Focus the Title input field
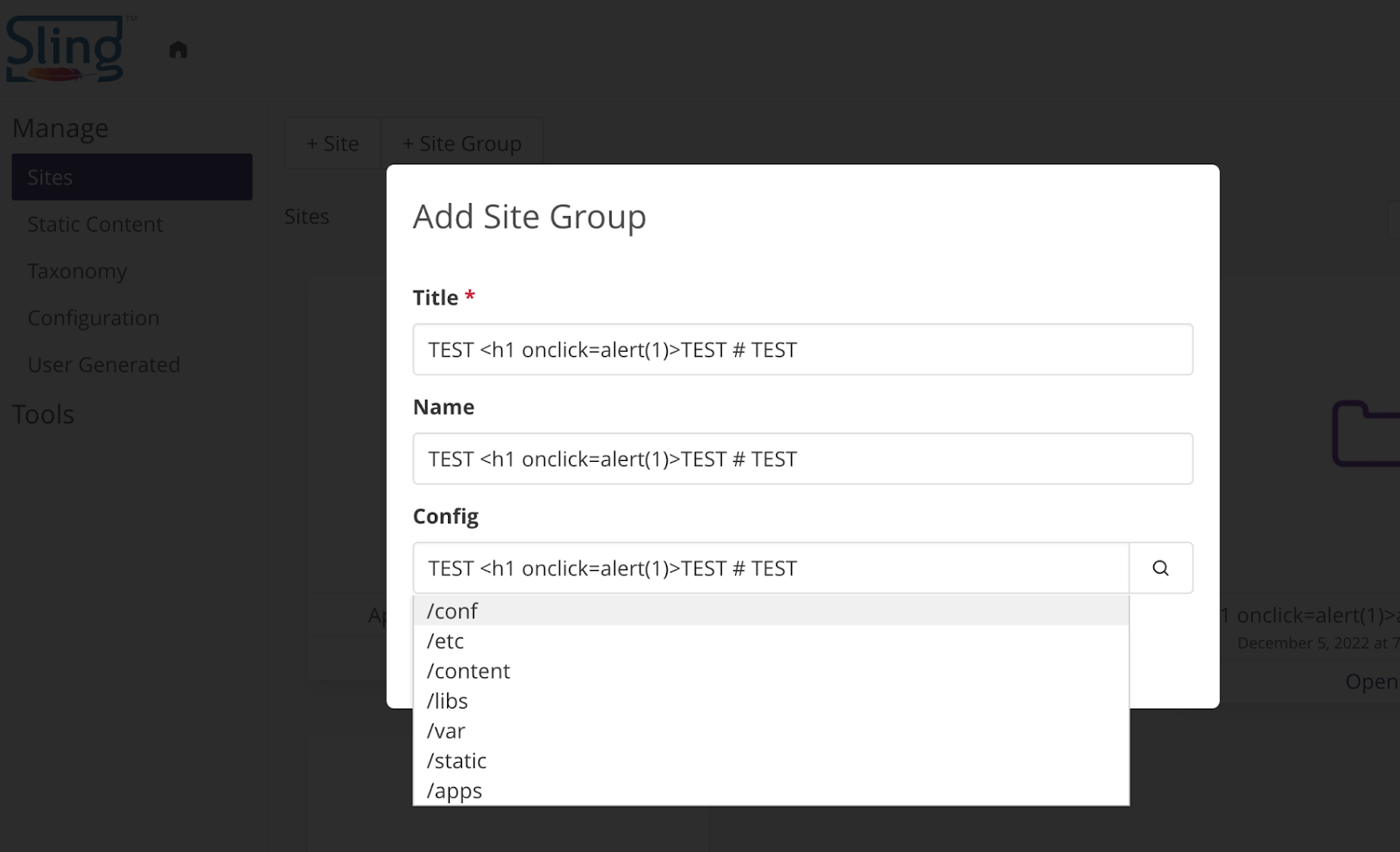Image resolution: width=1400 pixels, height=852 pixels. (x=802, y=349)
